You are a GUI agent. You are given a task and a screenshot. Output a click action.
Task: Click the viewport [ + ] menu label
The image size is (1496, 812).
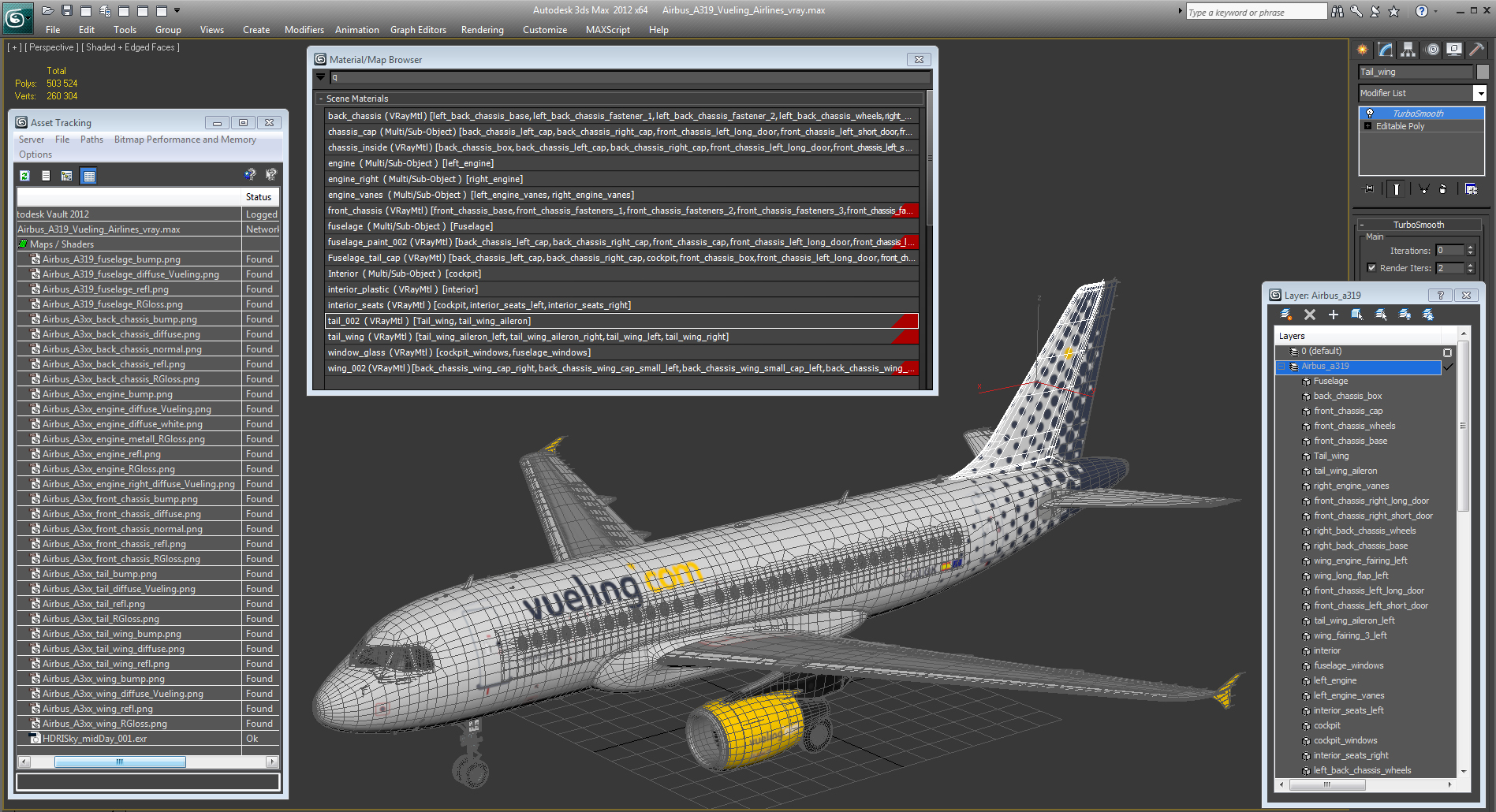(x=14, y=47)
